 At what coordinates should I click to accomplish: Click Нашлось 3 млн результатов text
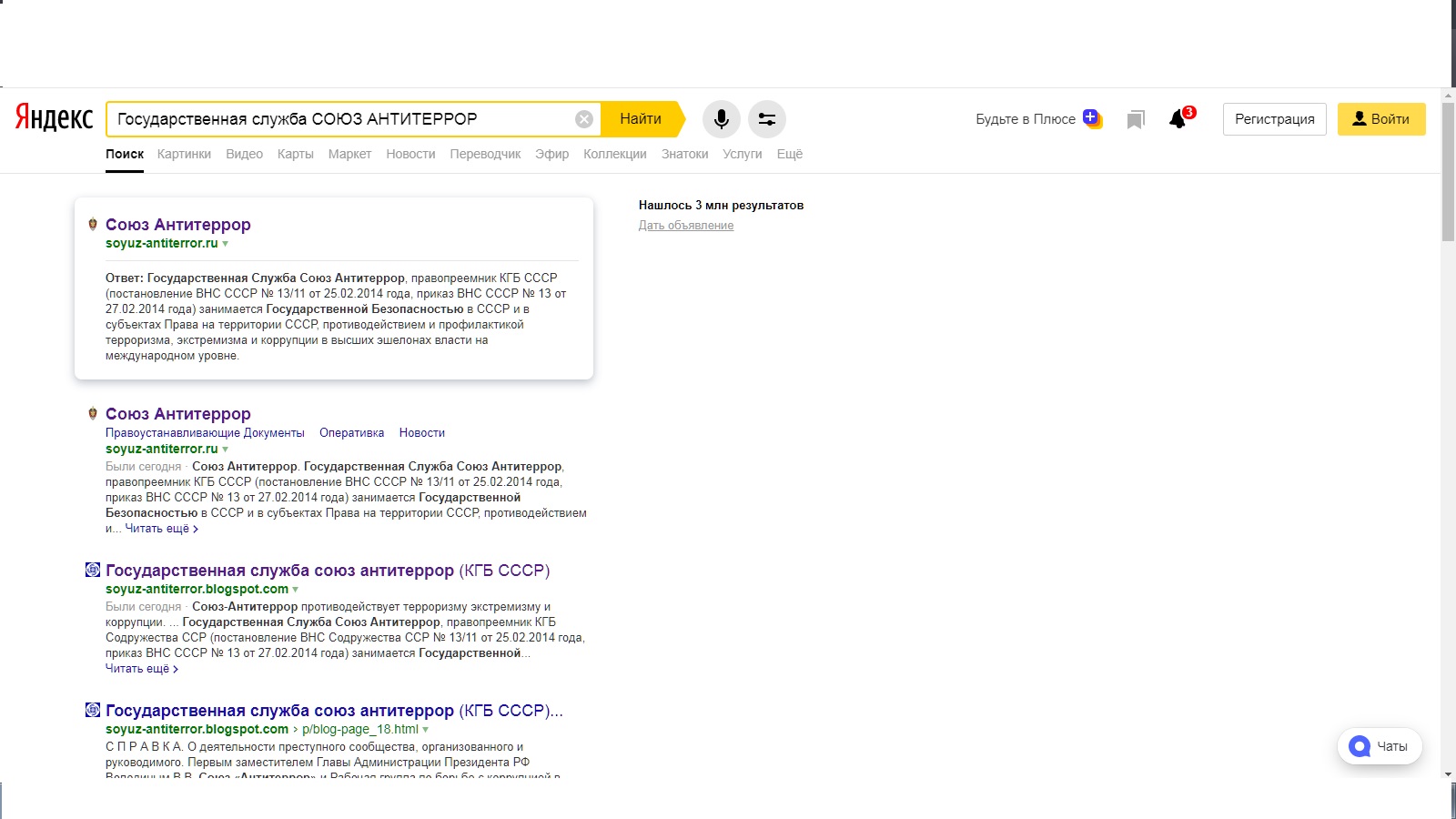721,205
